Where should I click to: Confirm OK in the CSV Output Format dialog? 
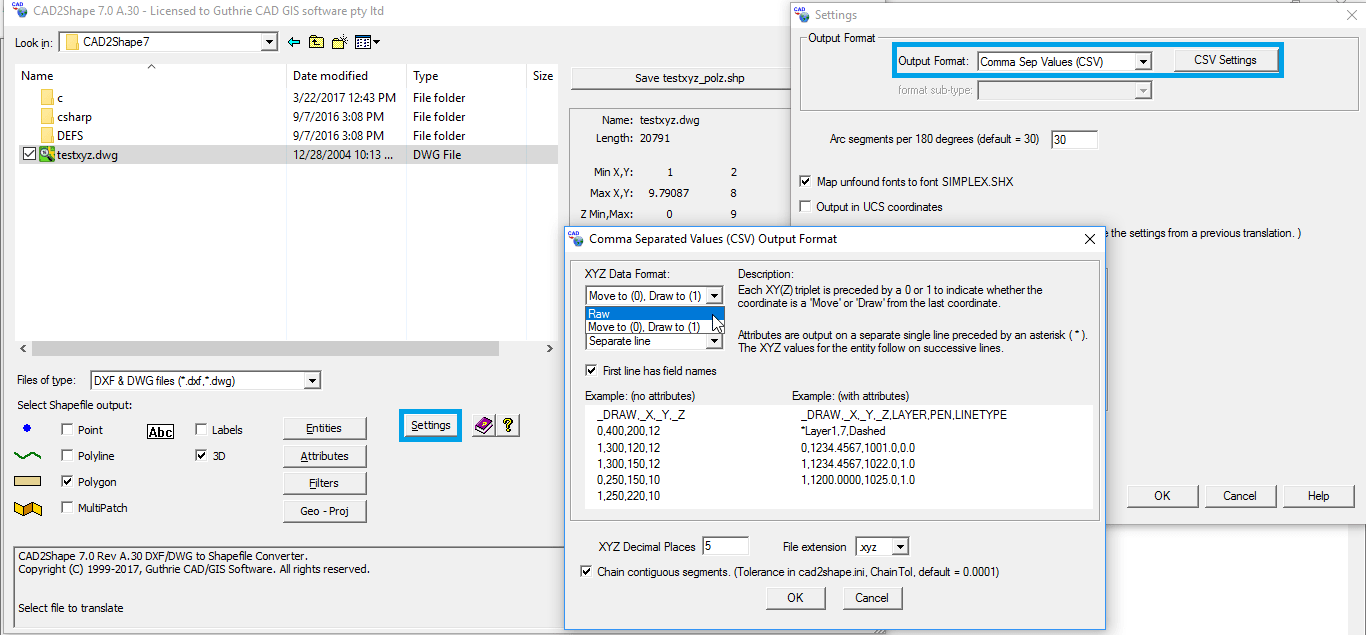[795, 598]
